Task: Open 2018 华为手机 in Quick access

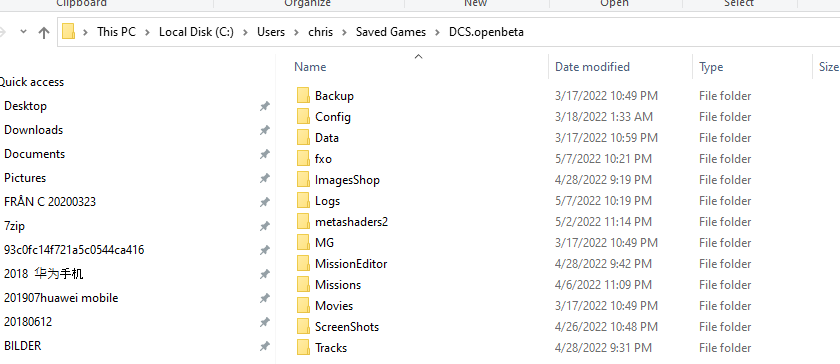Action: (43, 274)
